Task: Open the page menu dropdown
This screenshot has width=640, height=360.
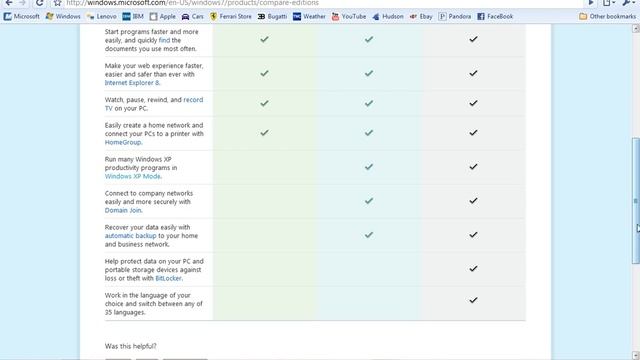Action: 609,3
